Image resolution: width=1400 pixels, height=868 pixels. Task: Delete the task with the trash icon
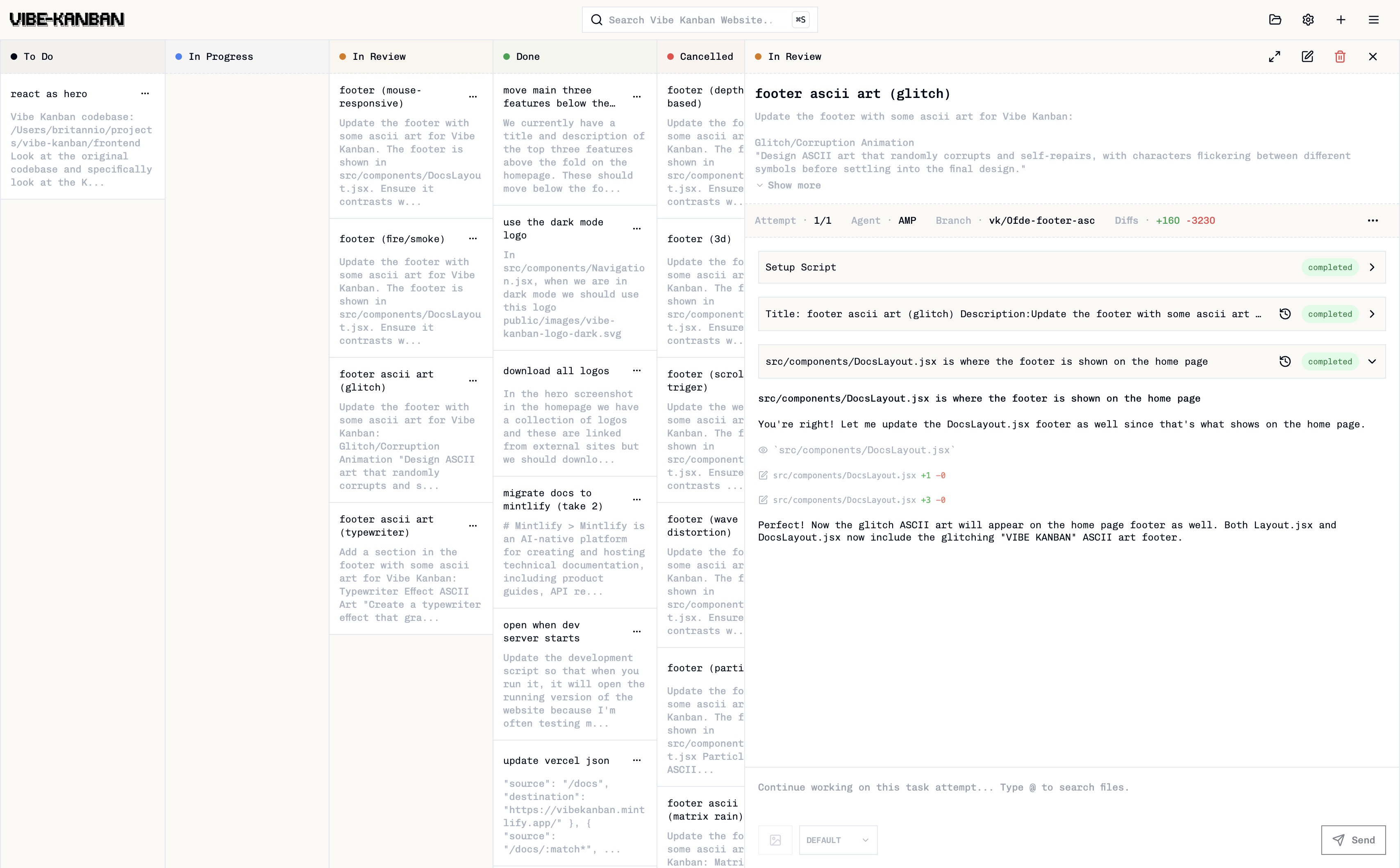(x=1340, y=56)
